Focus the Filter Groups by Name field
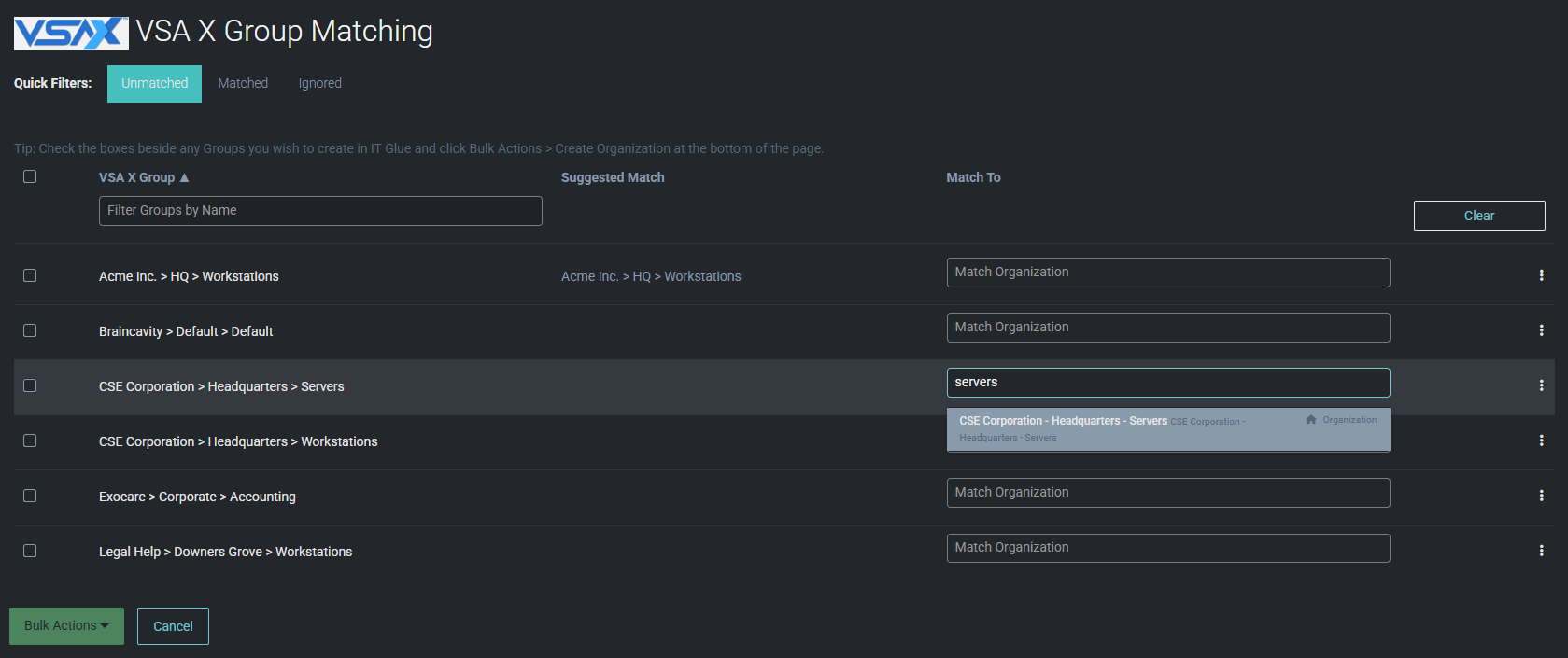The image size is (1568, 658). point(319,211)
